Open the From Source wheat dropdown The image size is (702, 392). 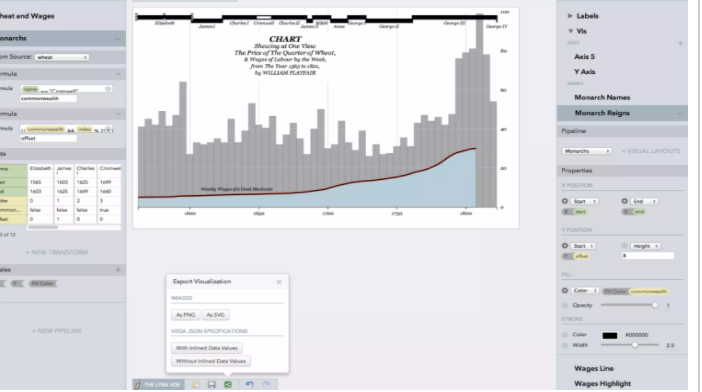click(62, 57)
